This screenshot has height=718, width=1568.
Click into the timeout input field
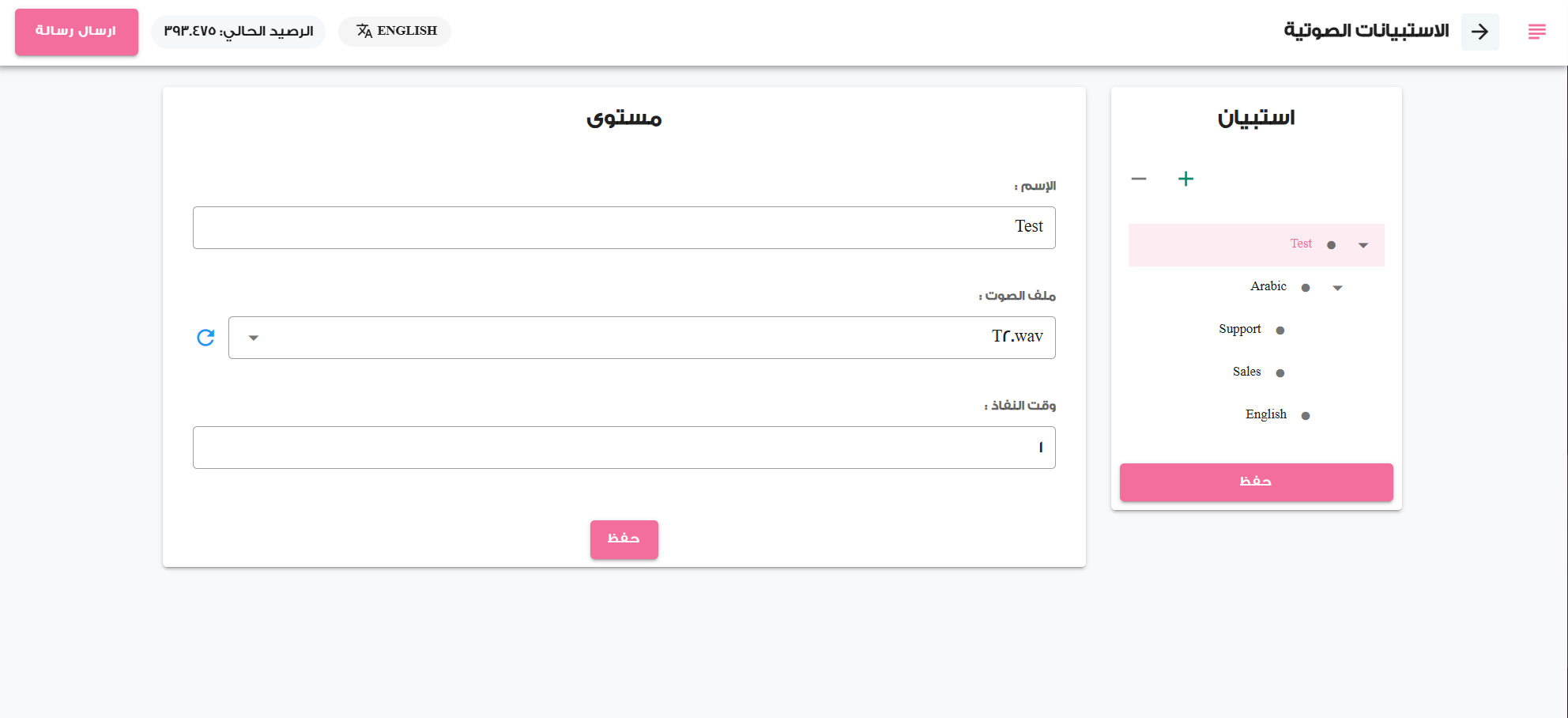(624, 448)
